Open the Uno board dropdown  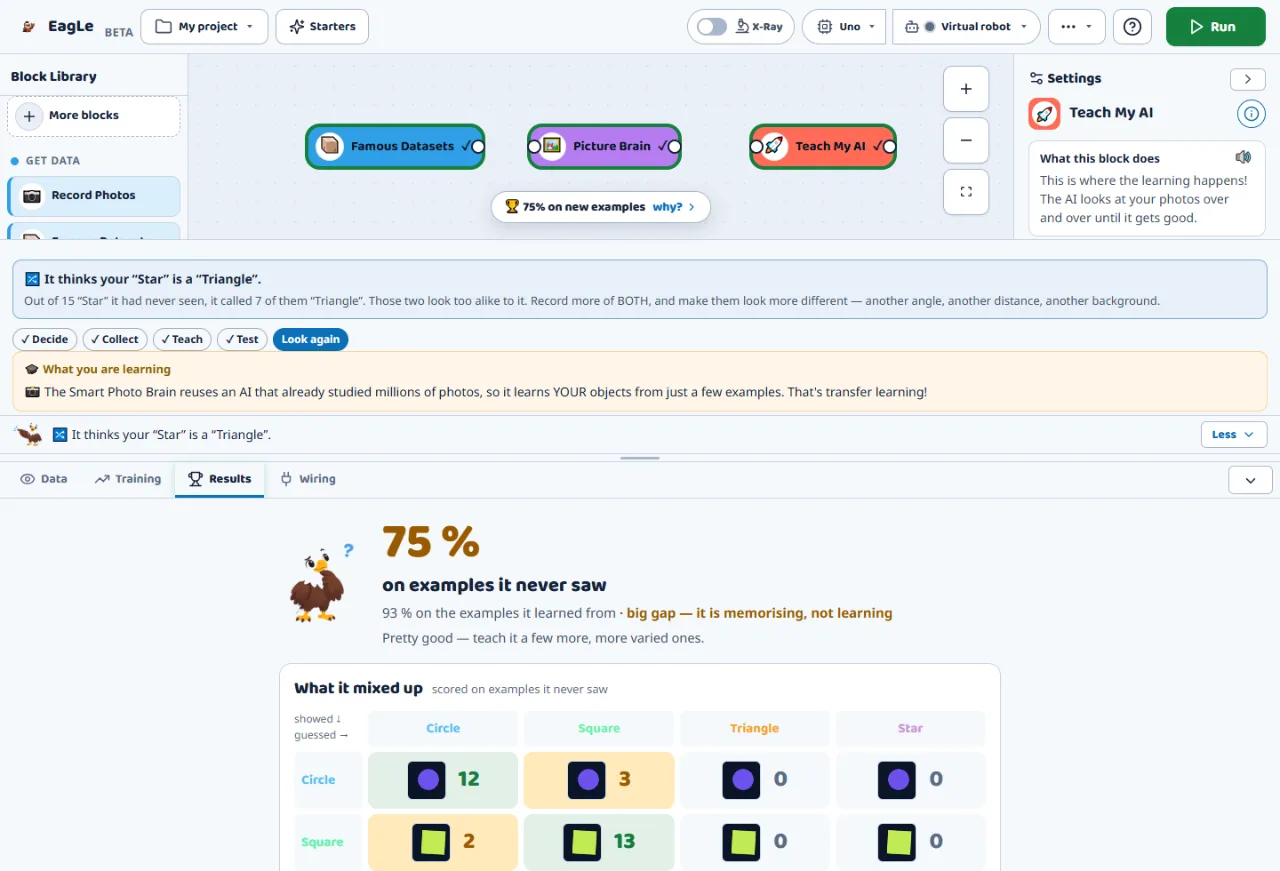845,27
